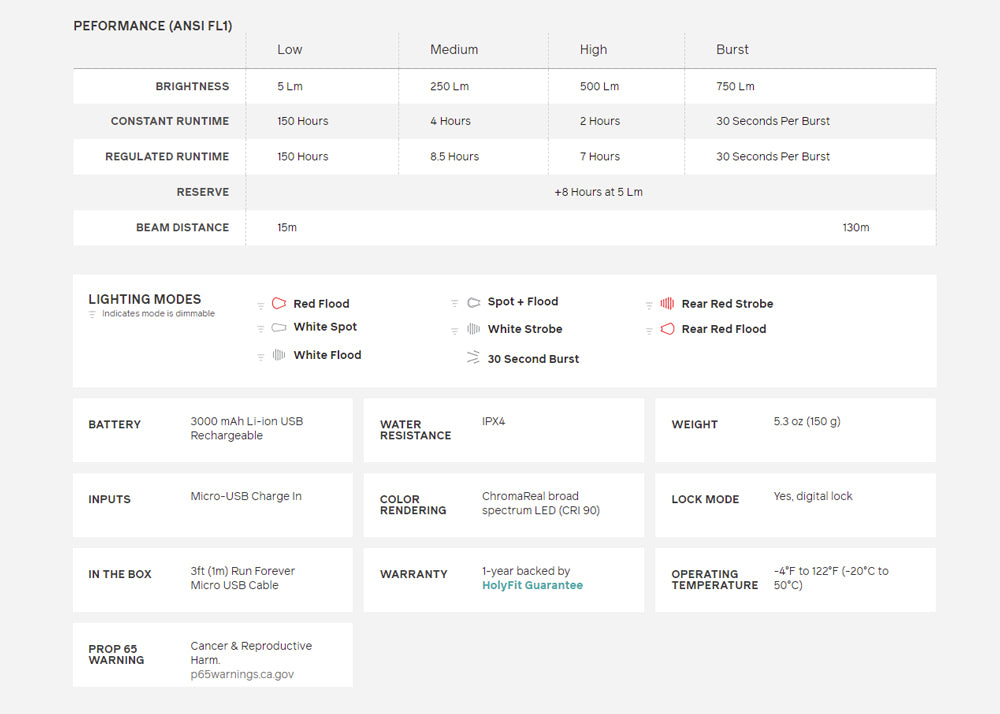
Task: Open the p65warnings.ca.gov link
Action: (x=242, y=675)
